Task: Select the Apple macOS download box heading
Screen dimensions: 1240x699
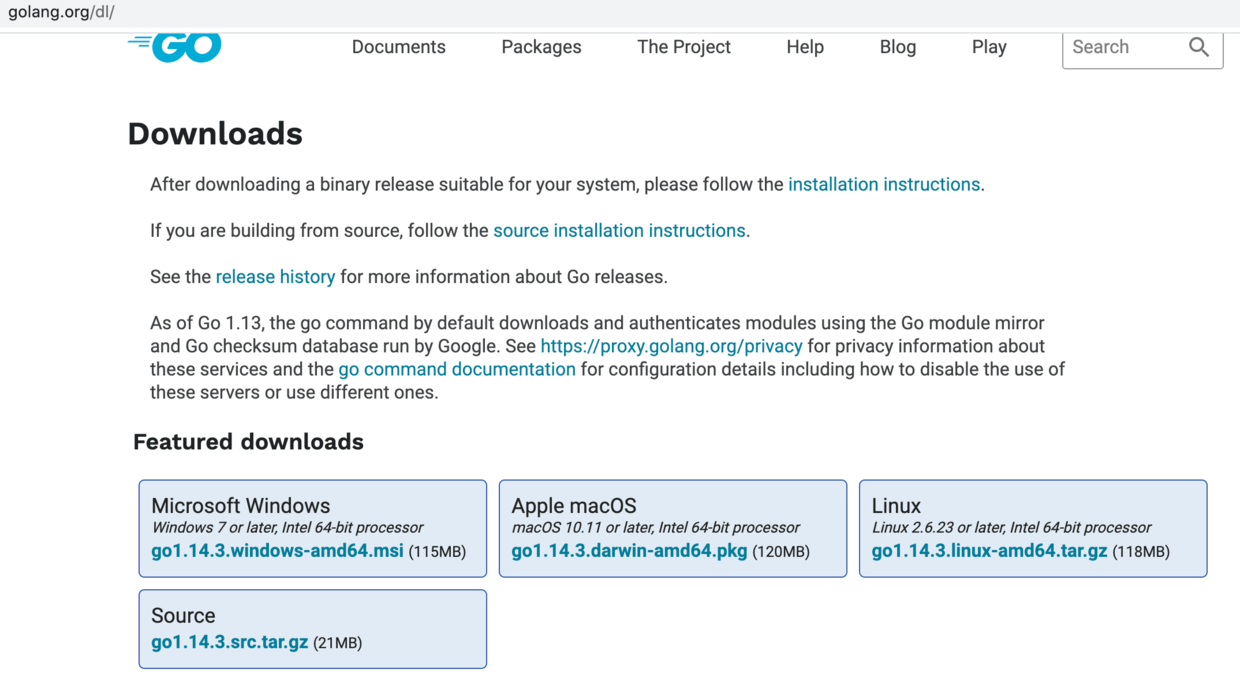Action: coord(574,506)
